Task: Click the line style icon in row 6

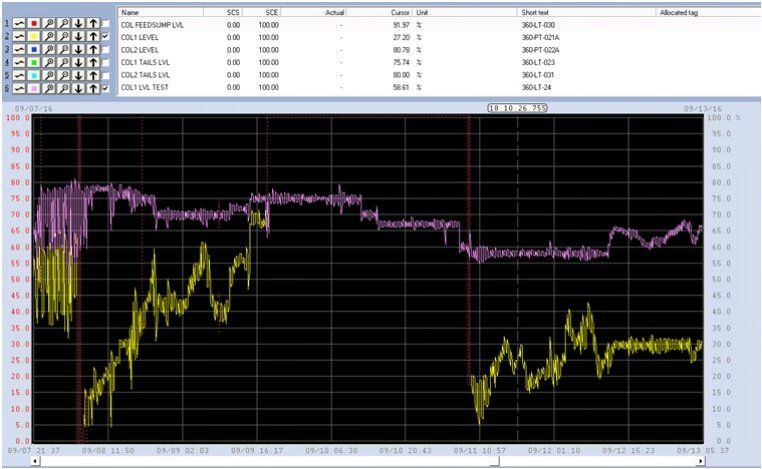Action: (19, 89)
